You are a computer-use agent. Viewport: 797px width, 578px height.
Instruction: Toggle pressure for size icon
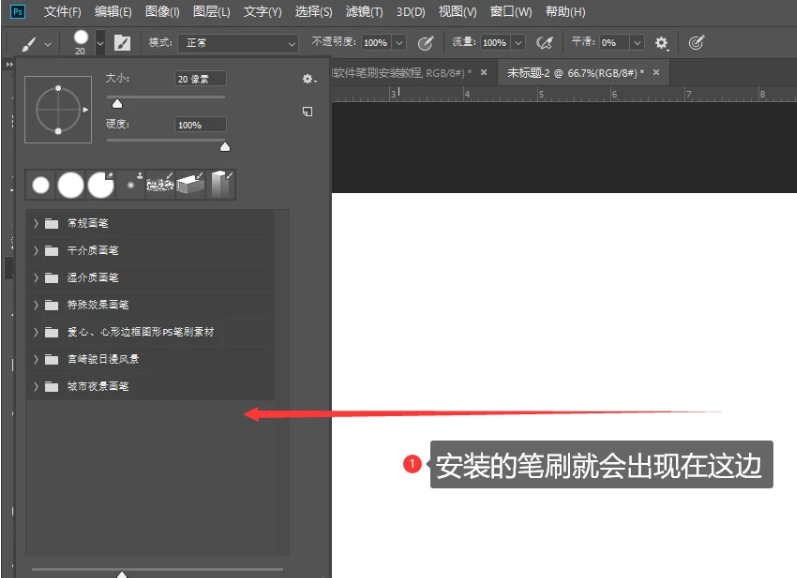point(696,43)
